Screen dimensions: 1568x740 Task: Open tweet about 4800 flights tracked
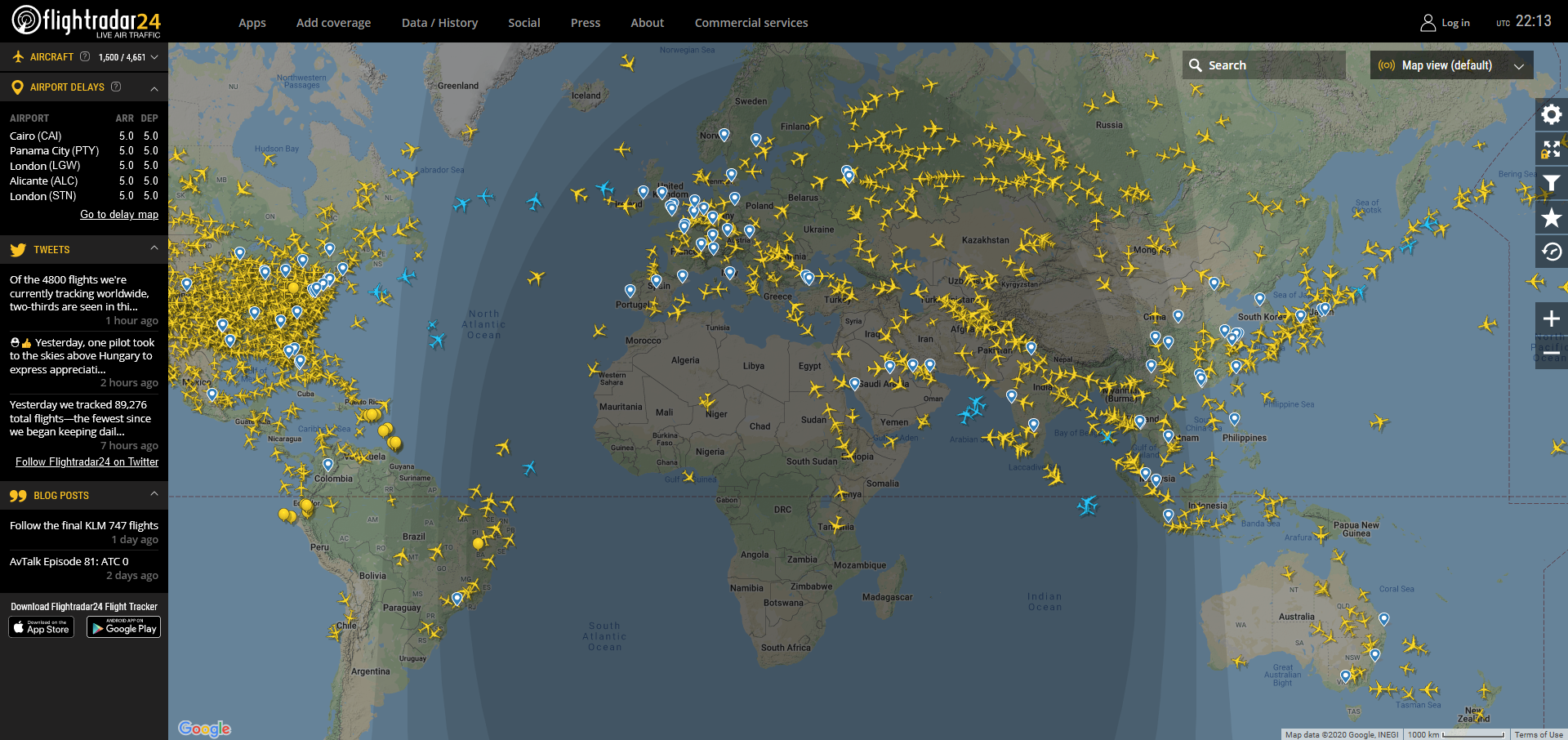tap(79, 293)
